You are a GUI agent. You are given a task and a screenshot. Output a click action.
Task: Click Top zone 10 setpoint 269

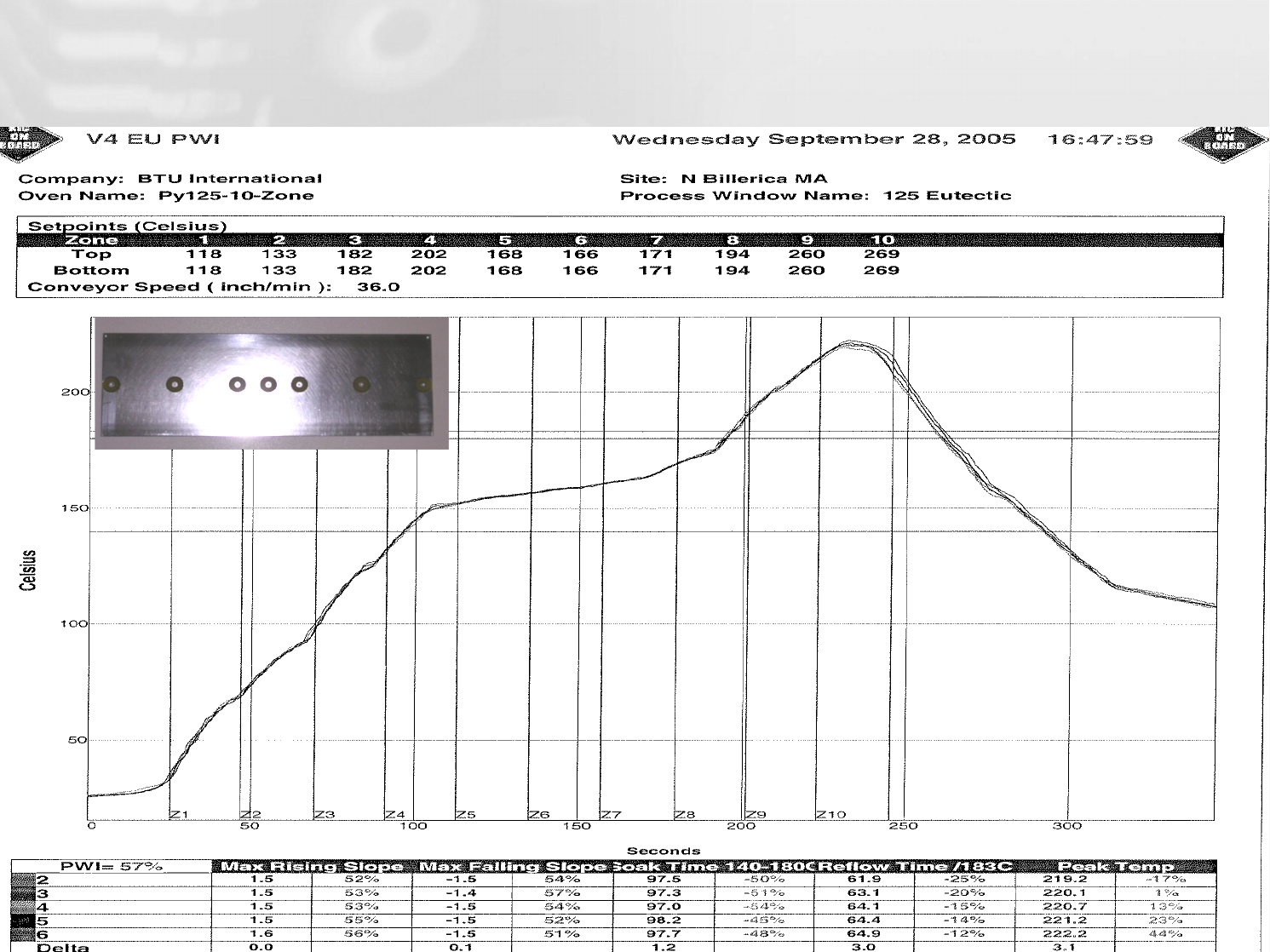[x=882, y=254]
